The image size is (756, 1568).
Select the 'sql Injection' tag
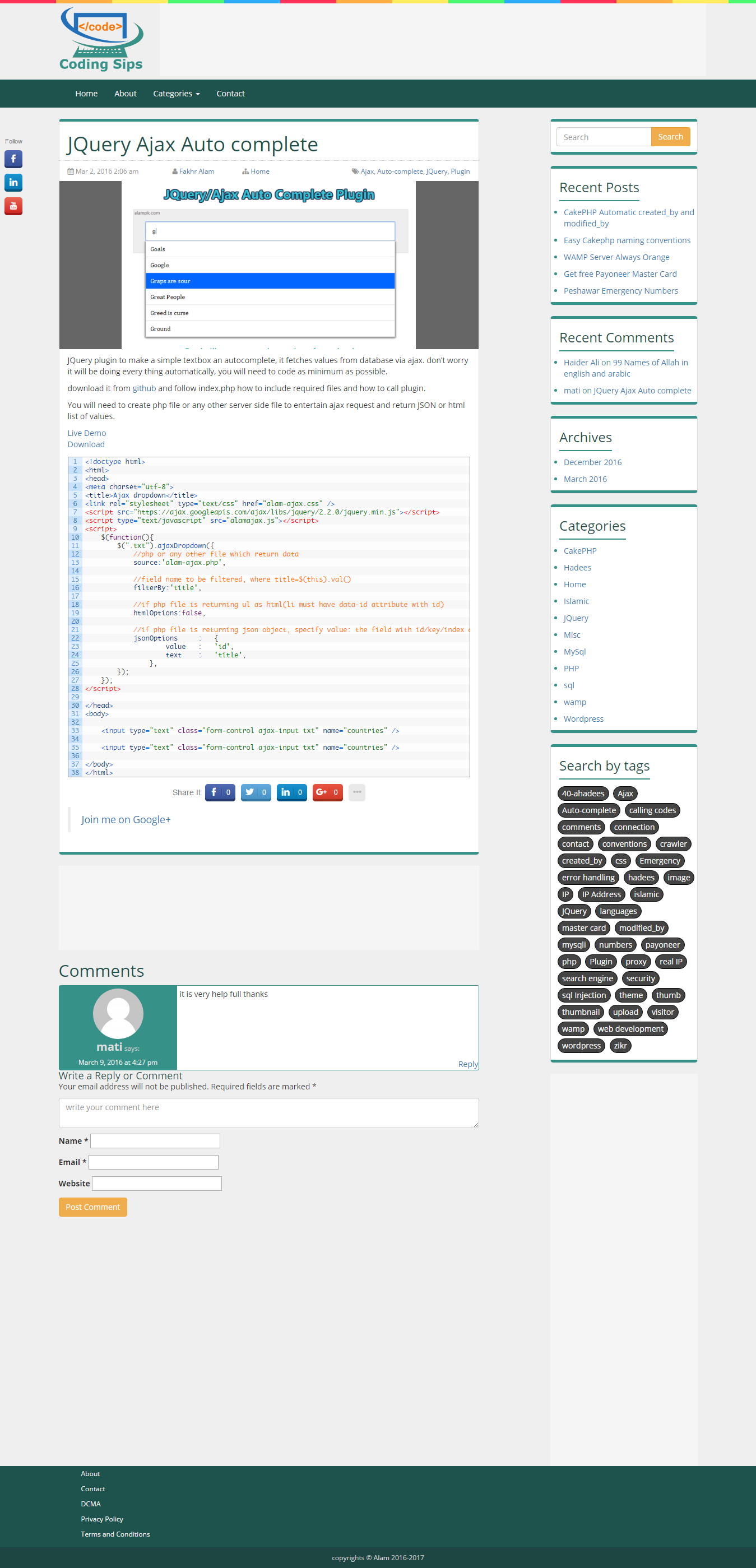(583, 995)
